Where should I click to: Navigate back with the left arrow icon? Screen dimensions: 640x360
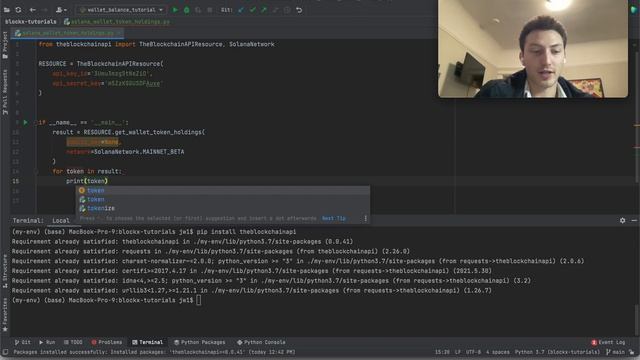(x=33, y=10)
